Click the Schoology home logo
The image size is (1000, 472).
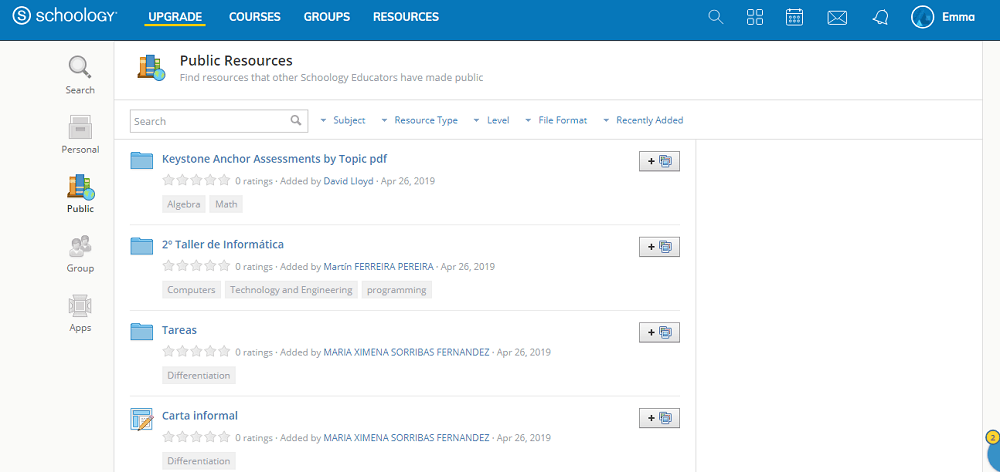(x=65, y=17)
